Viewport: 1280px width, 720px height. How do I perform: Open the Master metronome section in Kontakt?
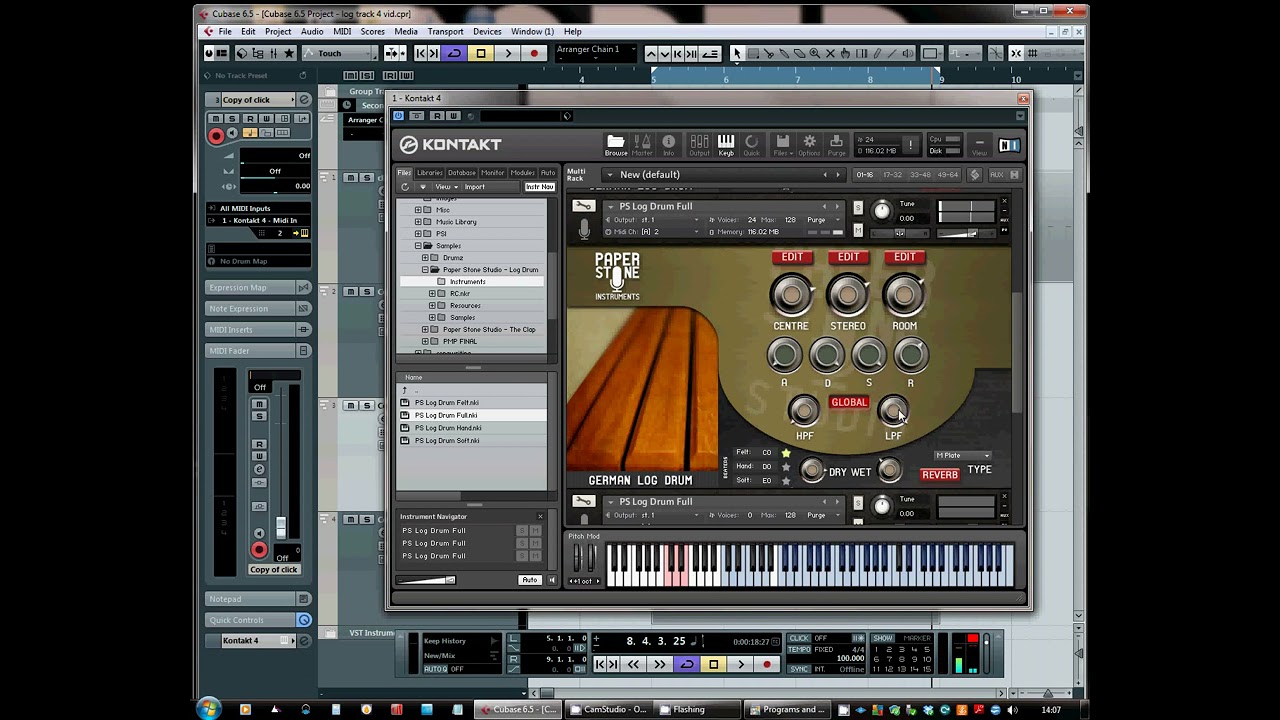tap(642, 145)
